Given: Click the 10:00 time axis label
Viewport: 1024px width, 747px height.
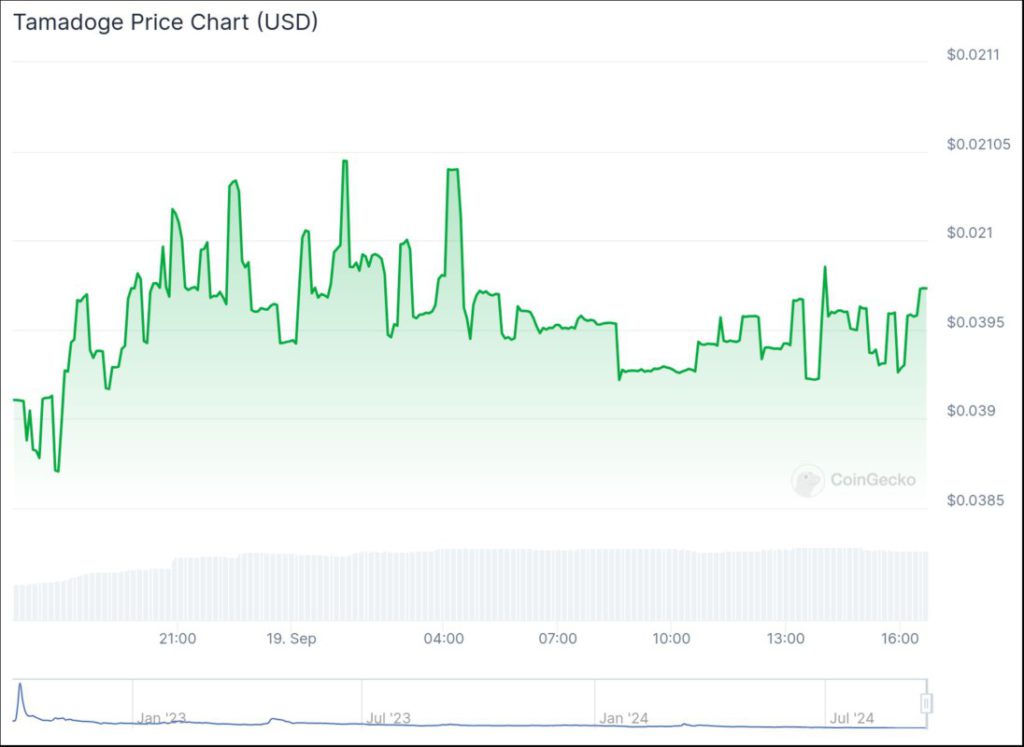Looking at the screenshot, I should pos(671,639).
